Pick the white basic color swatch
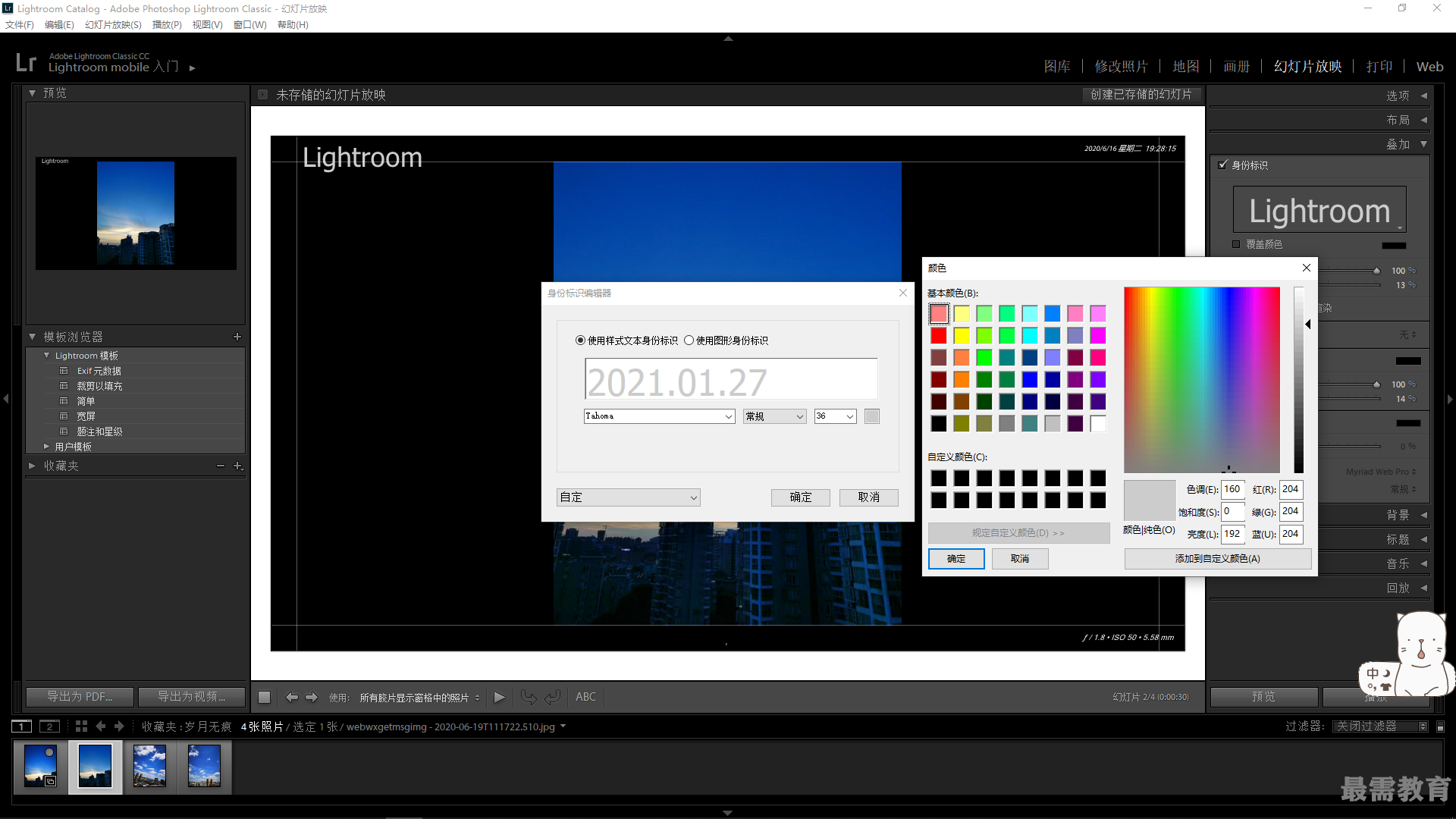The width and height of the screenshot is (1456, 819). [x=1098, y=423]
